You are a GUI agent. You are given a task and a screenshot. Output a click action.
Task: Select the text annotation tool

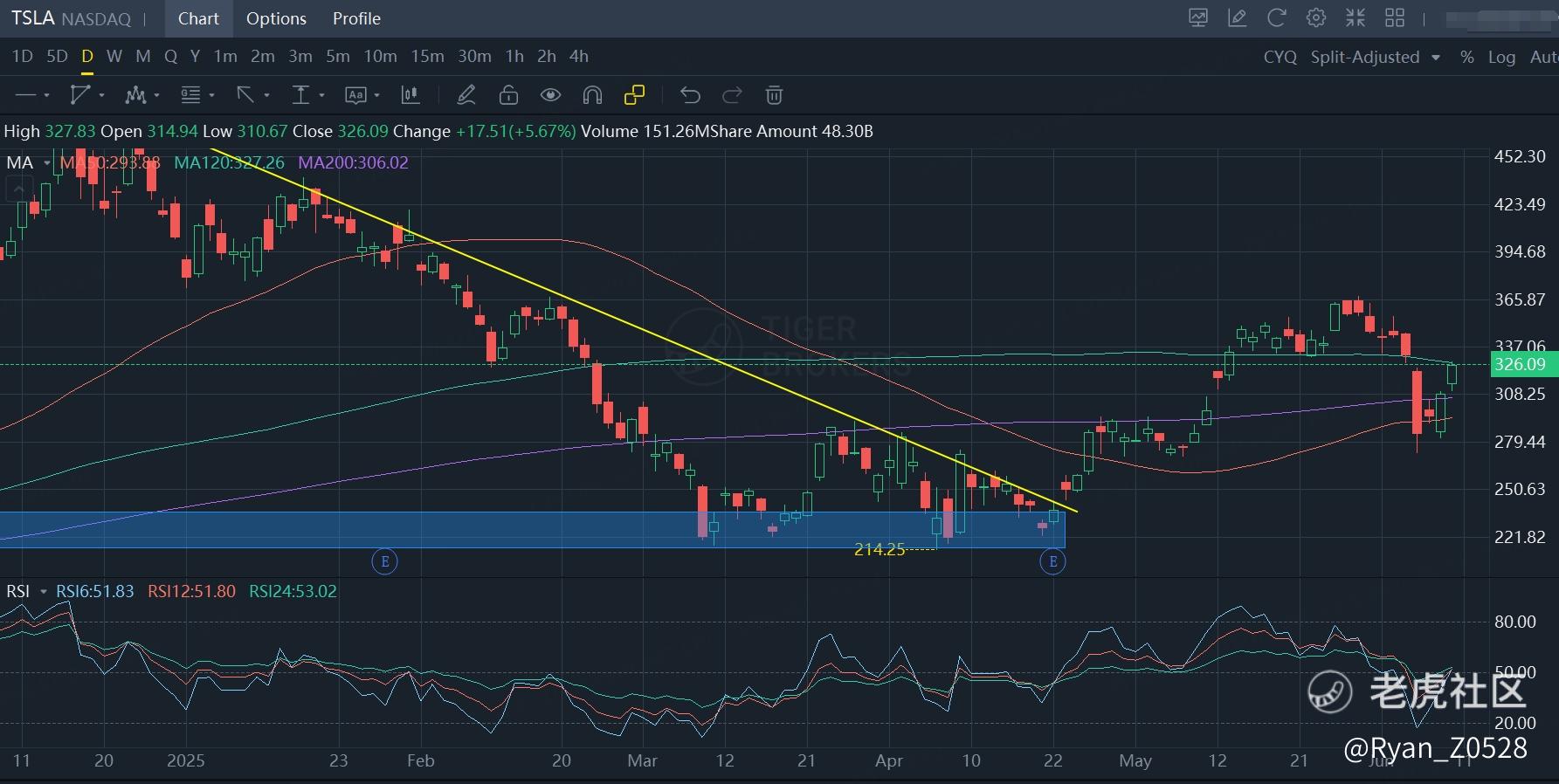coord(355,95)
